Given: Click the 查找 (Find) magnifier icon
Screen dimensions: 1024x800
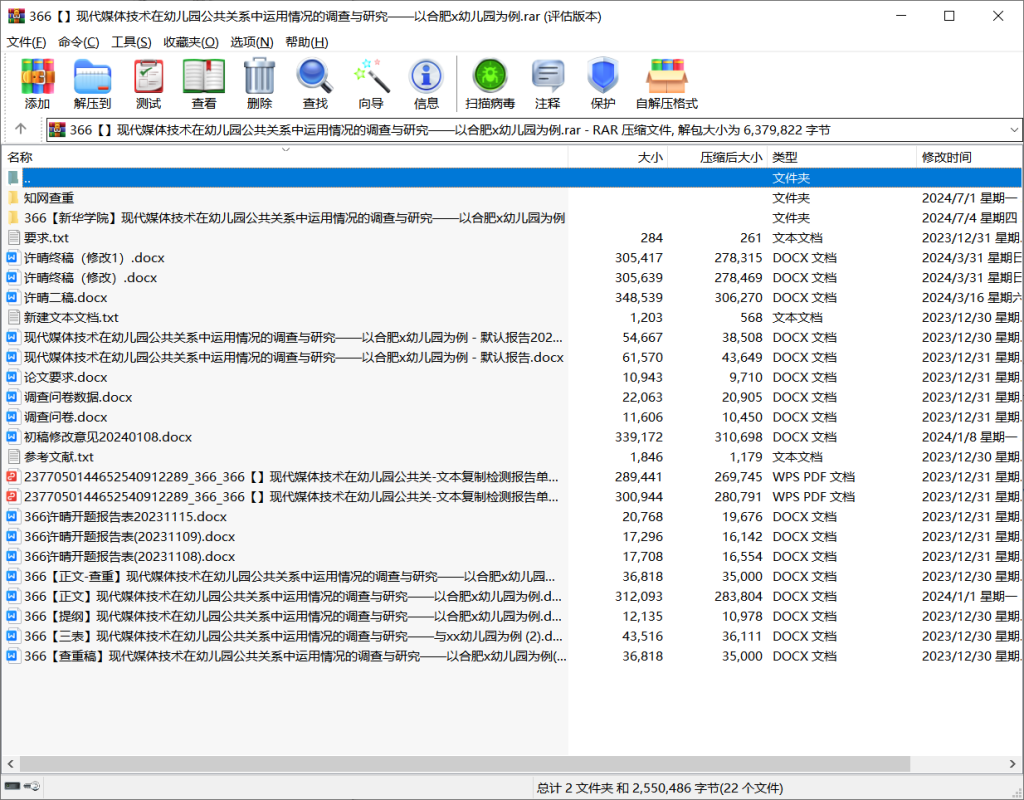Looking at the screenshot, I should 315,84.
